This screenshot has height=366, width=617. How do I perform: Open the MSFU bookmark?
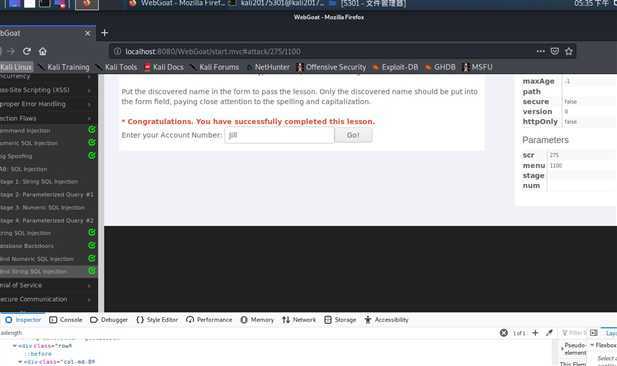click(x=478, y=67)
